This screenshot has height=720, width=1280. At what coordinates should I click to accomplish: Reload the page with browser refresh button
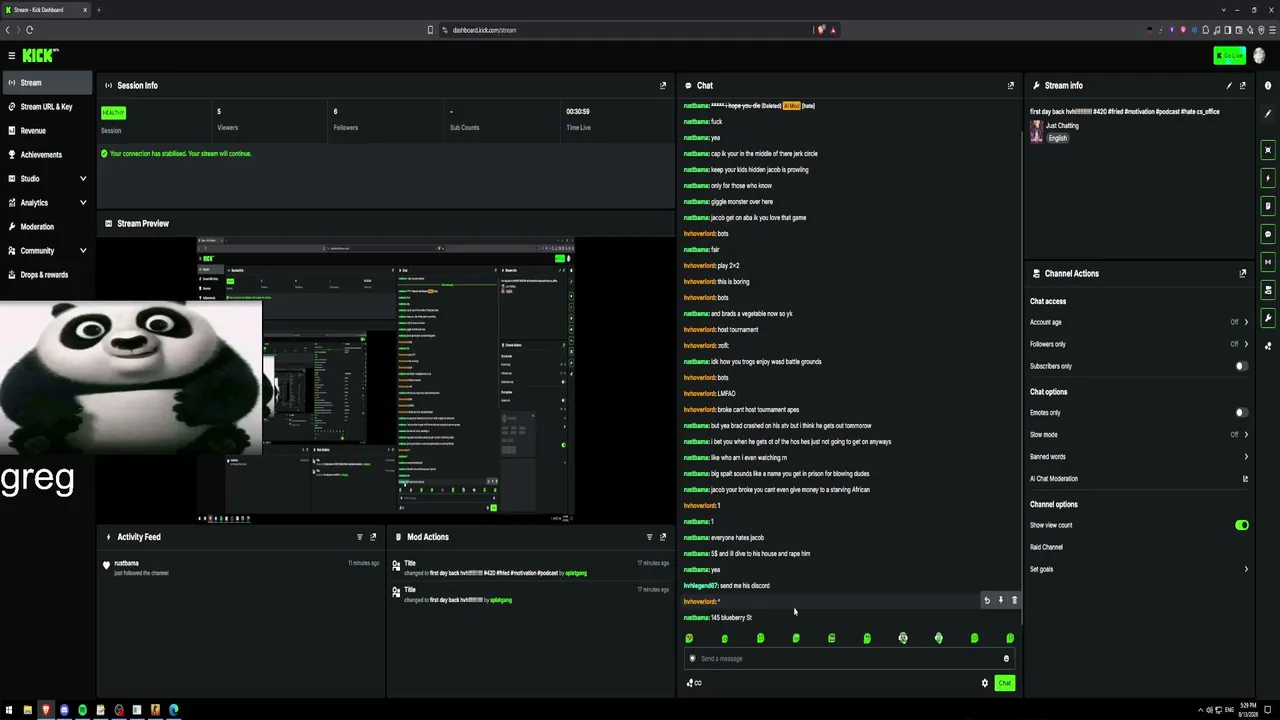click(x=30, y=30)
